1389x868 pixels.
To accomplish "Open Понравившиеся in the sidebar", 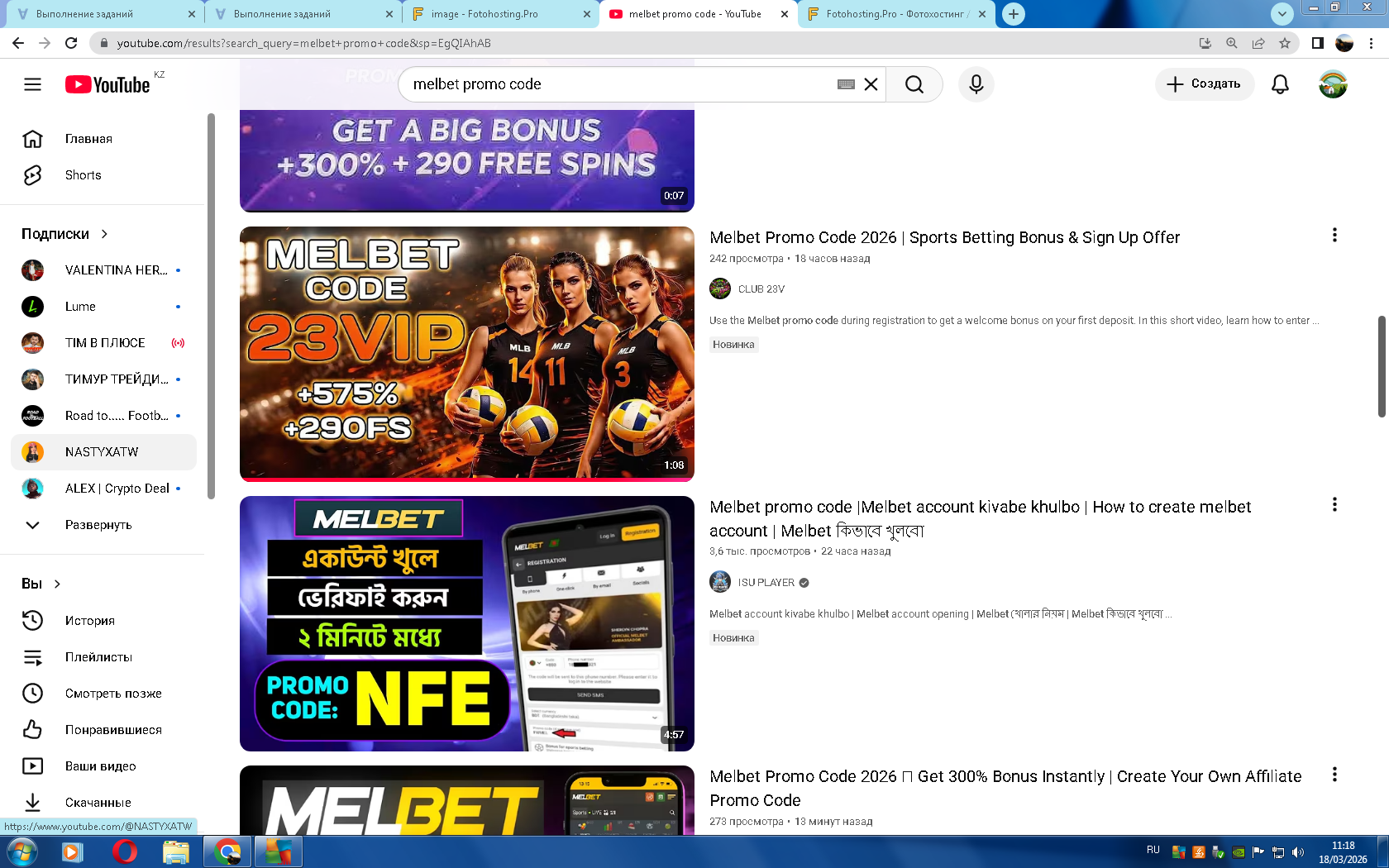I will (103, 730).
